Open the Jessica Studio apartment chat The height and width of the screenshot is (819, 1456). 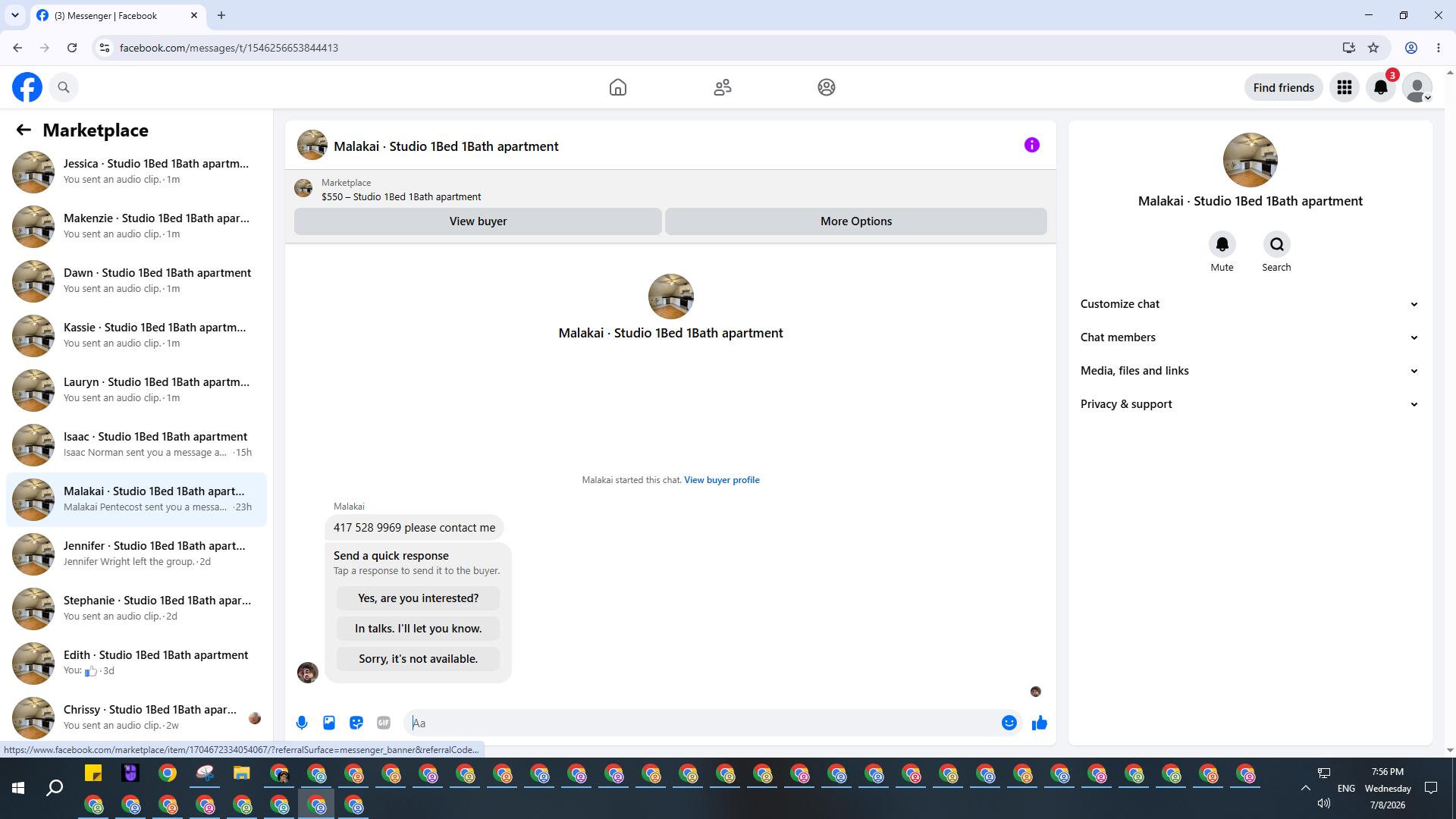coord(136,172)
